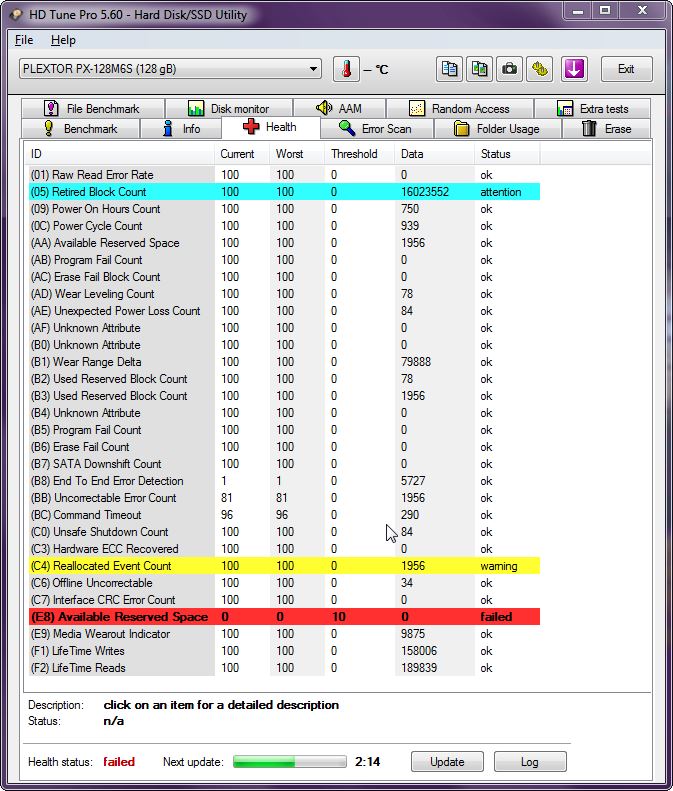The width and height of the screenshot is (673, 791).
Task: Switch to the Disk monitor tab
Action: tap(229, 108)
